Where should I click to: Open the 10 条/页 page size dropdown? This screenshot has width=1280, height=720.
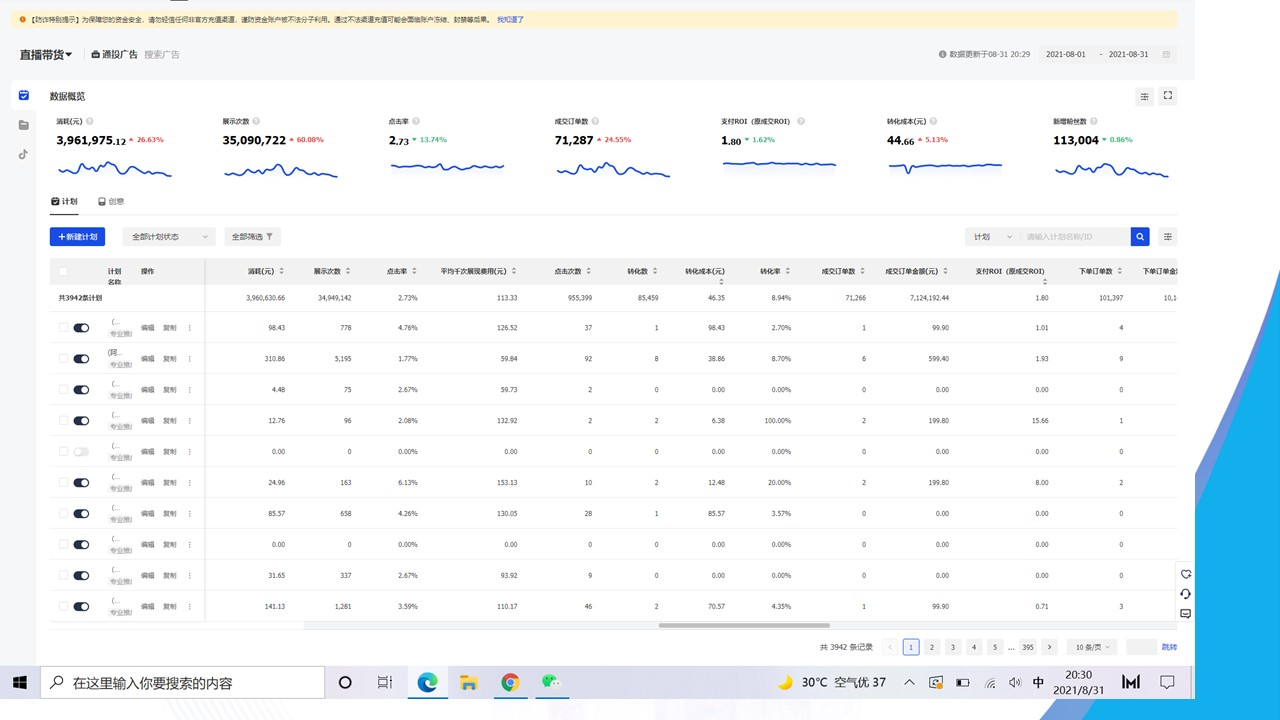(1091, 647)
